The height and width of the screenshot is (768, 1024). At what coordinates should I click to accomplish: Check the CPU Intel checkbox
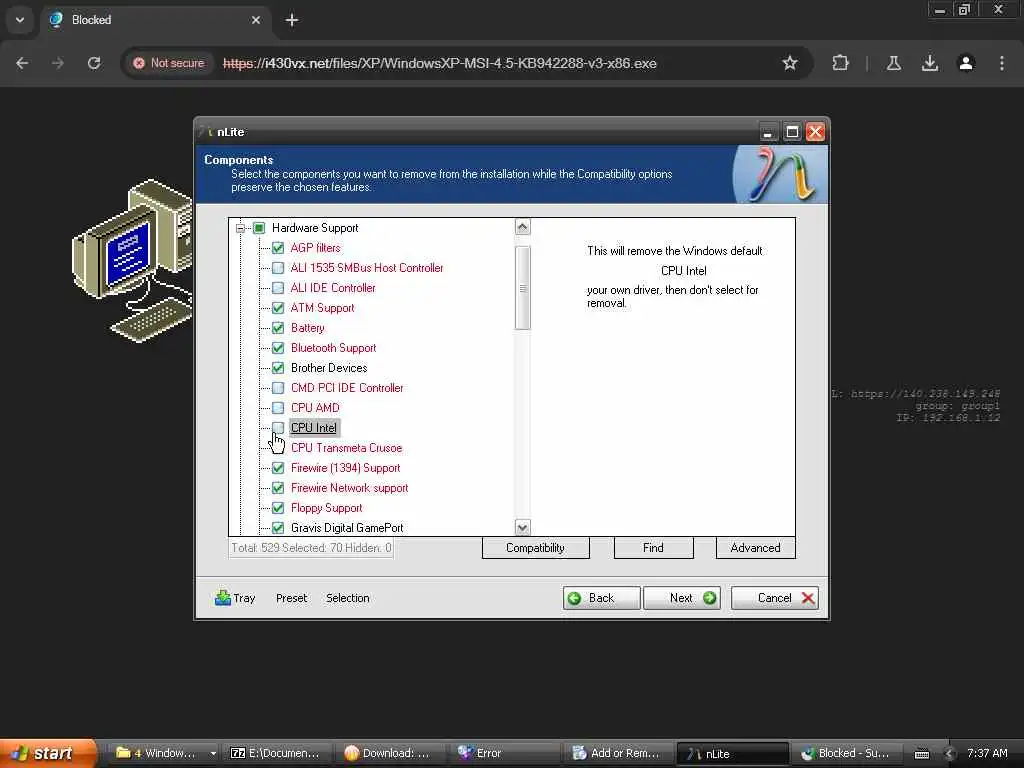click(278, 428)
